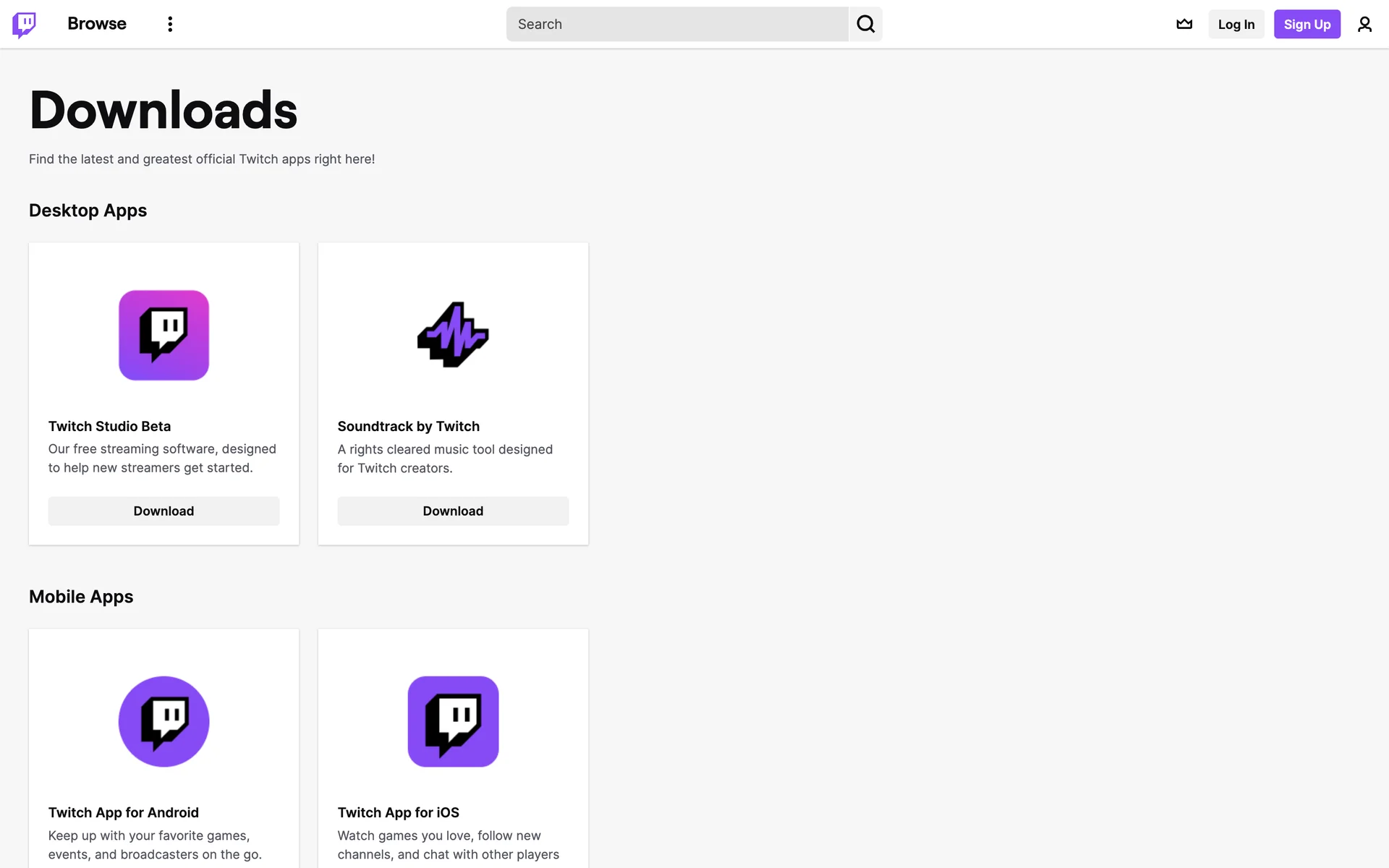Click the magnifying glass search button
1389x868 pixels.
click(865, 24)
